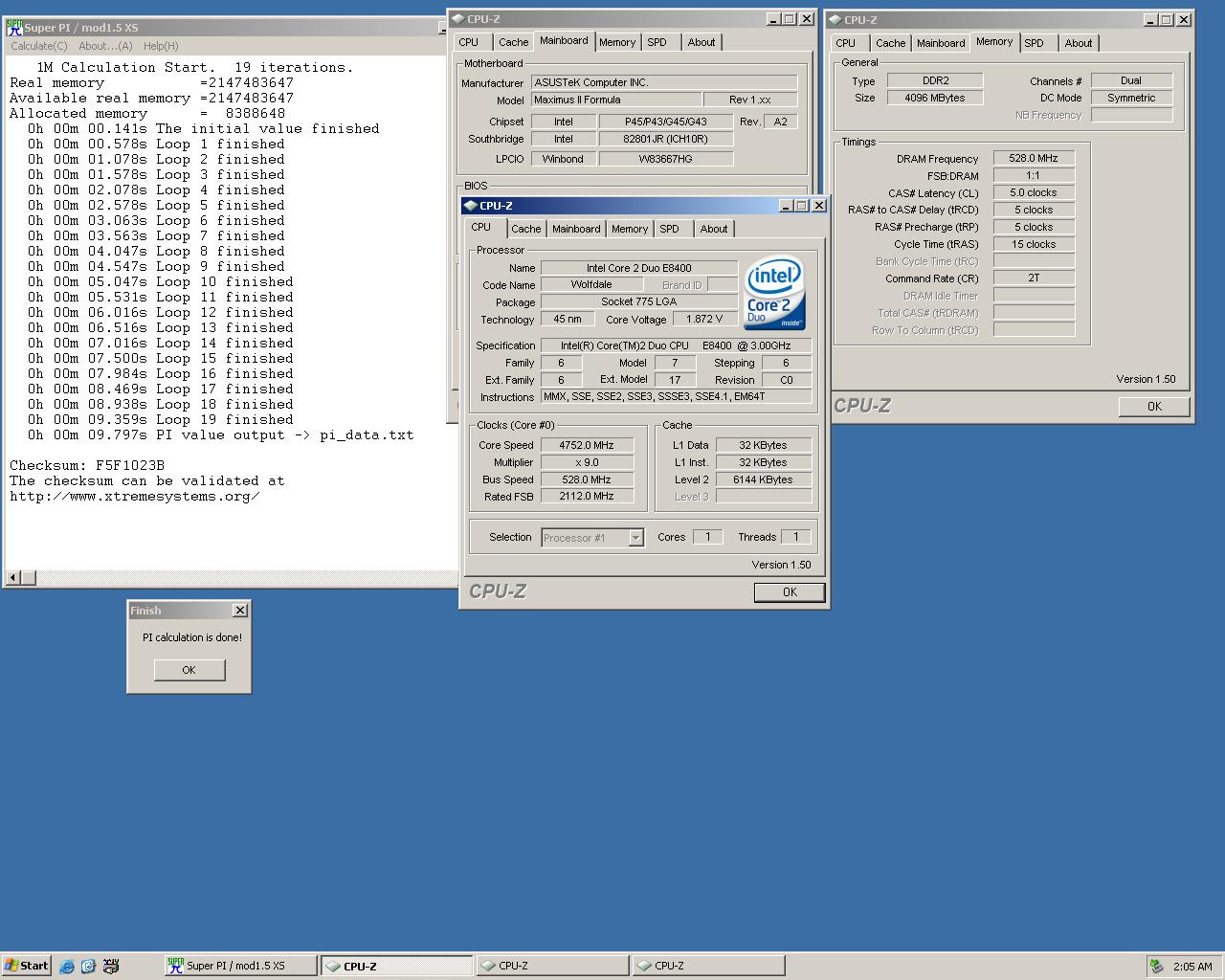Click the Level 2 6144 KBytes field

(764, 479)
